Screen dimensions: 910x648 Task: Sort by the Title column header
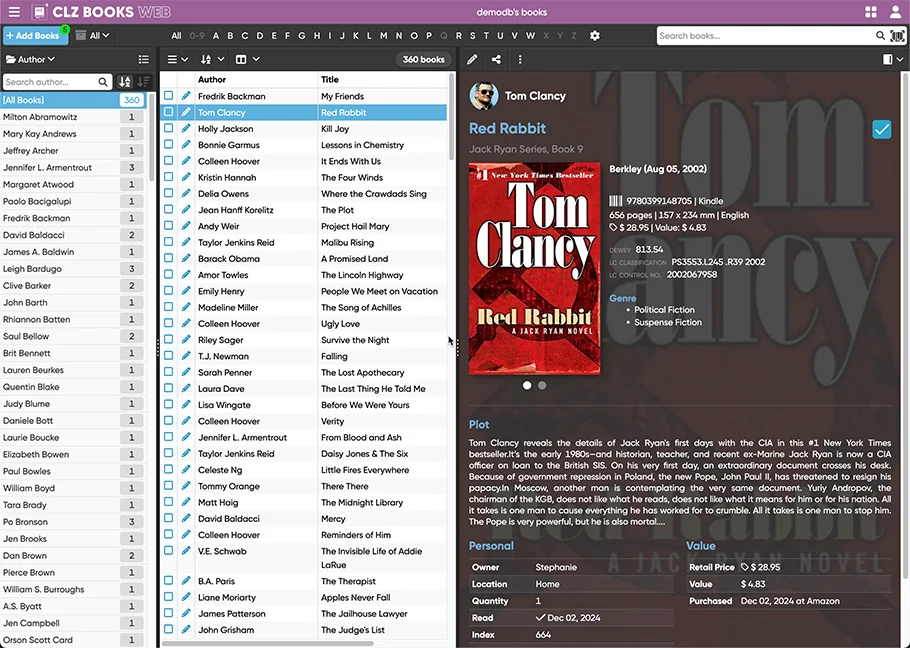coord(330,79)
